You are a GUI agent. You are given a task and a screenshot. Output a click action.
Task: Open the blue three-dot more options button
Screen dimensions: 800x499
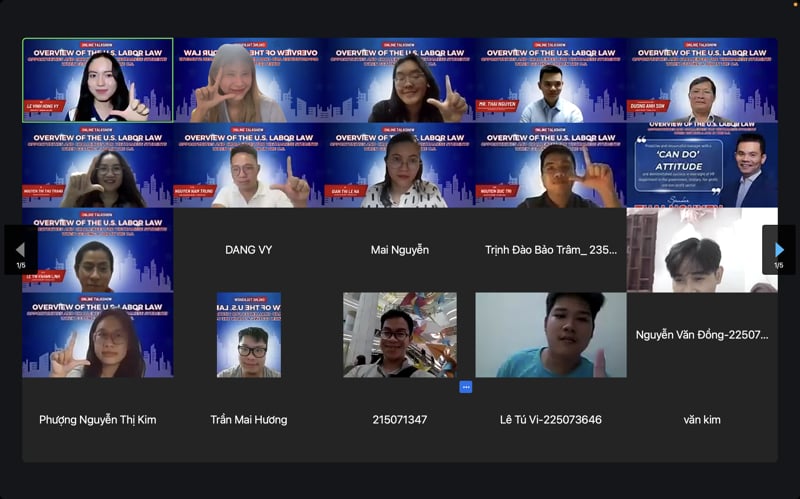click(465, 387)
